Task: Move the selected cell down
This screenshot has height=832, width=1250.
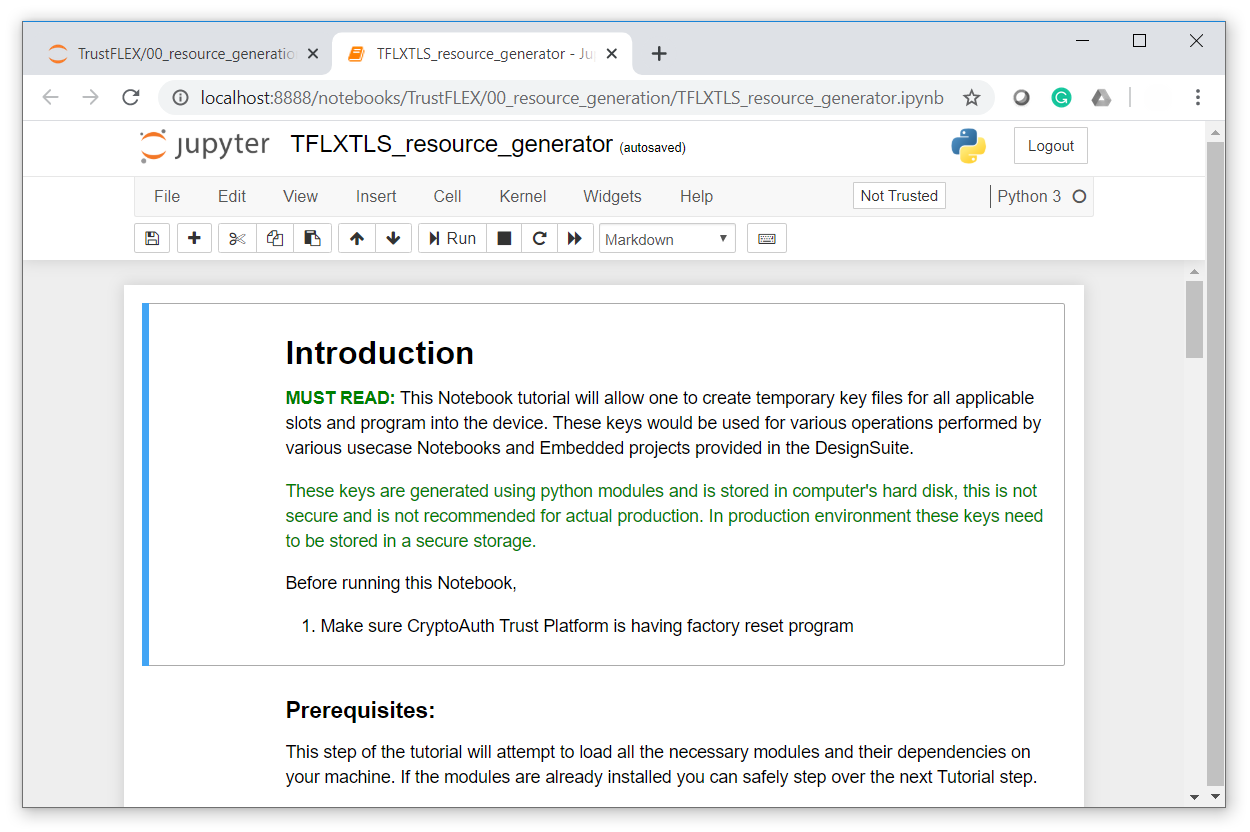Action: pyautogui.click(x=393, y=238)
